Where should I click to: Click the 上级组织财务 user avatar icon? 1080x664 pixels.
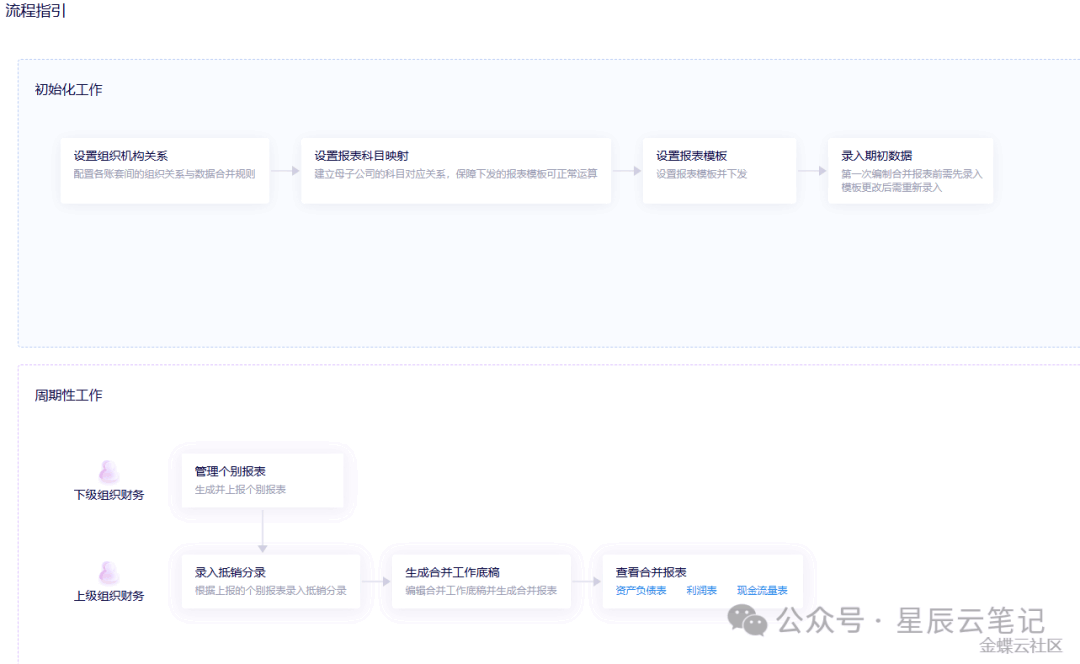coord(109,573)
